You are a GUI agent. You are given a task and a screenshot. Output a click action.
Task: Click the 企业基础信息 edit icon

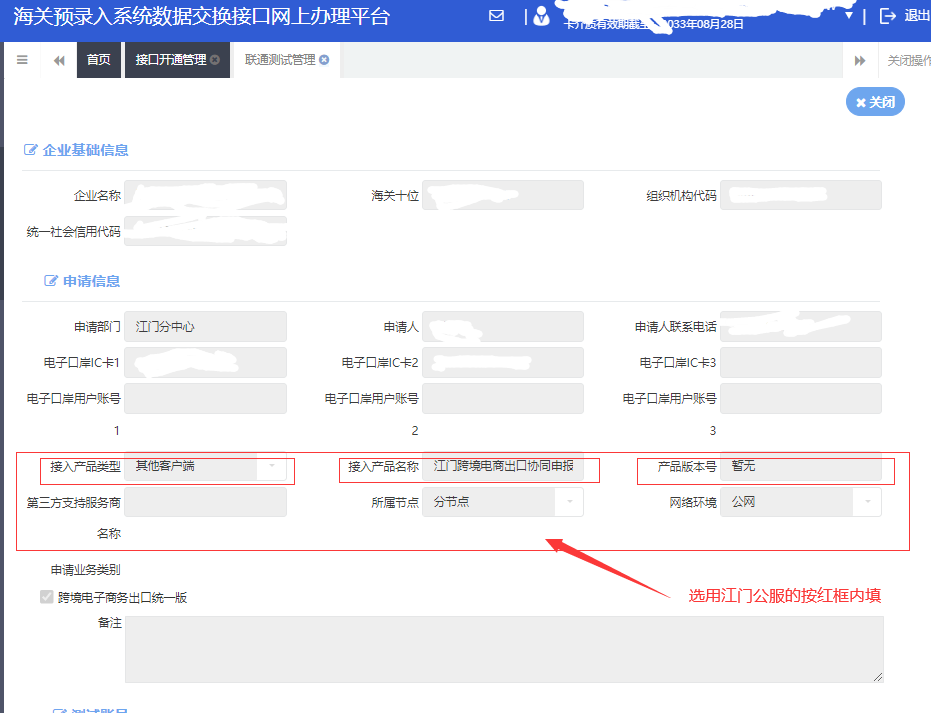[x=30, y=150]
